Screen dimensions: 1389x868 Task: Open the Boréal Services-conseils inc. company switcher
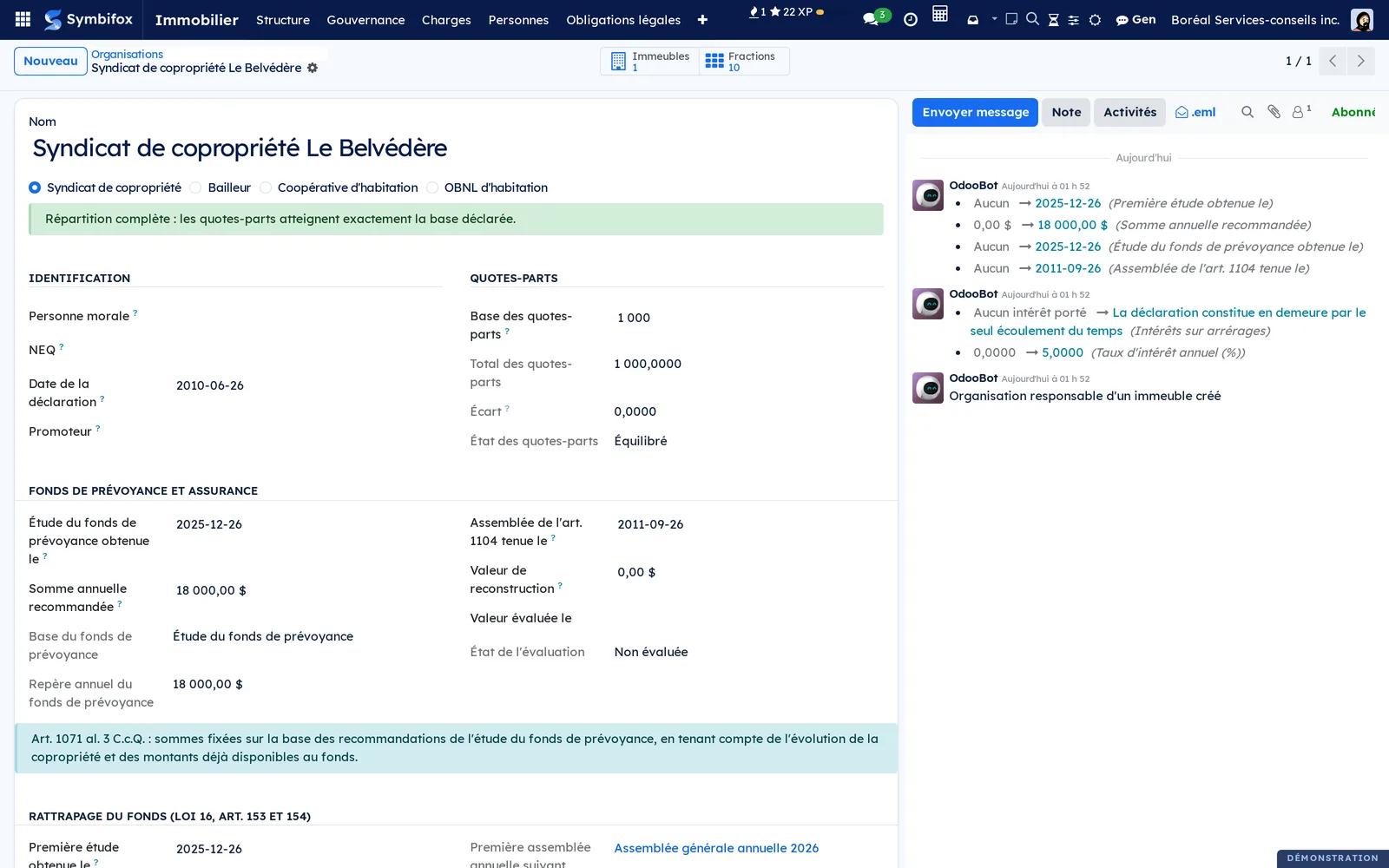tap(1254, 19)
